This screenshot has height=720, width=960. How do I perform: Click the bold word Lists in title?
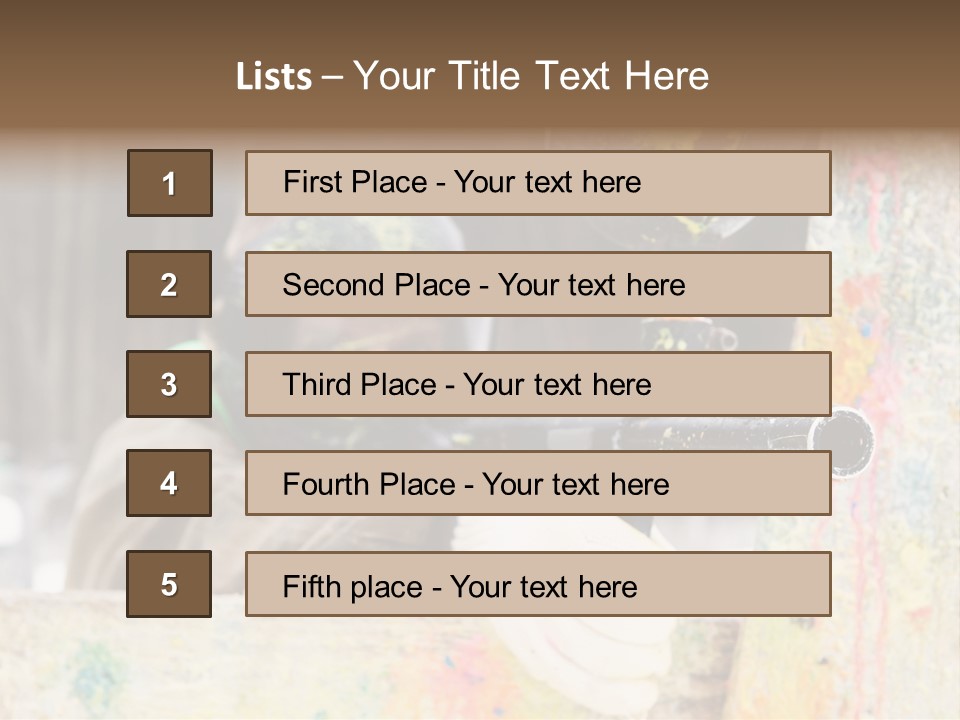273,76
